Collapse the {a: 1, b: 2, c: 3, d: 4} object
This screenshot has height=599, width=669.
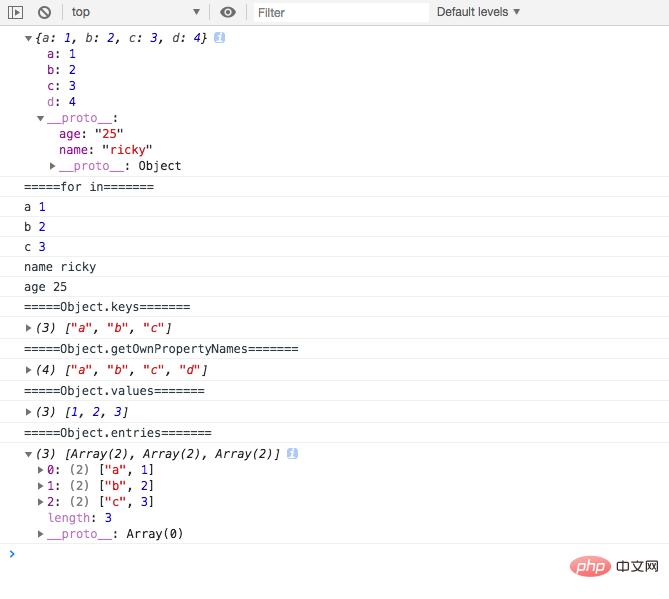(28, 38)
